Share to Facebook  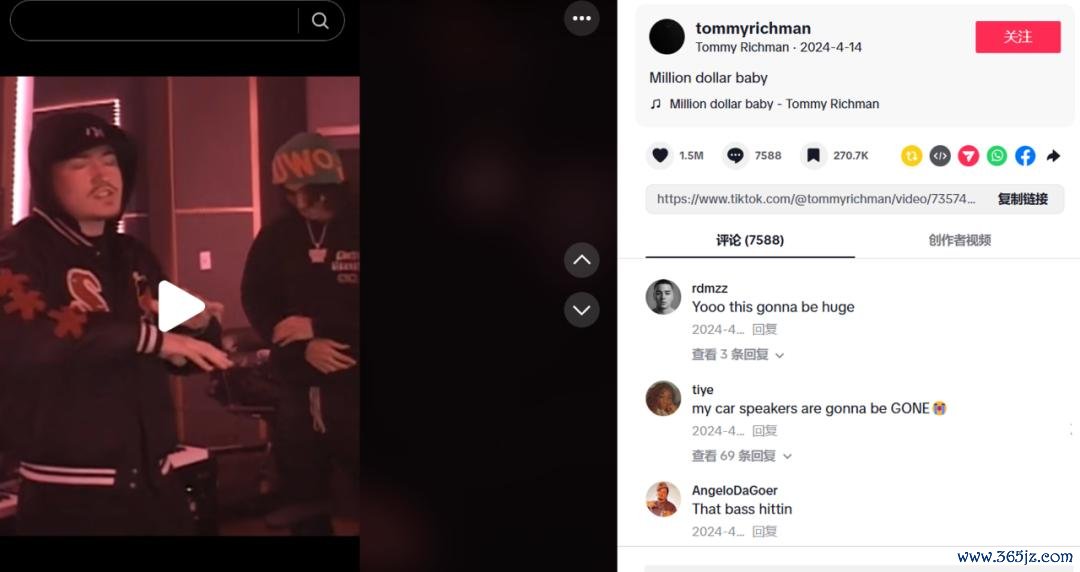pyautogui.click(x=1025, y=156)
